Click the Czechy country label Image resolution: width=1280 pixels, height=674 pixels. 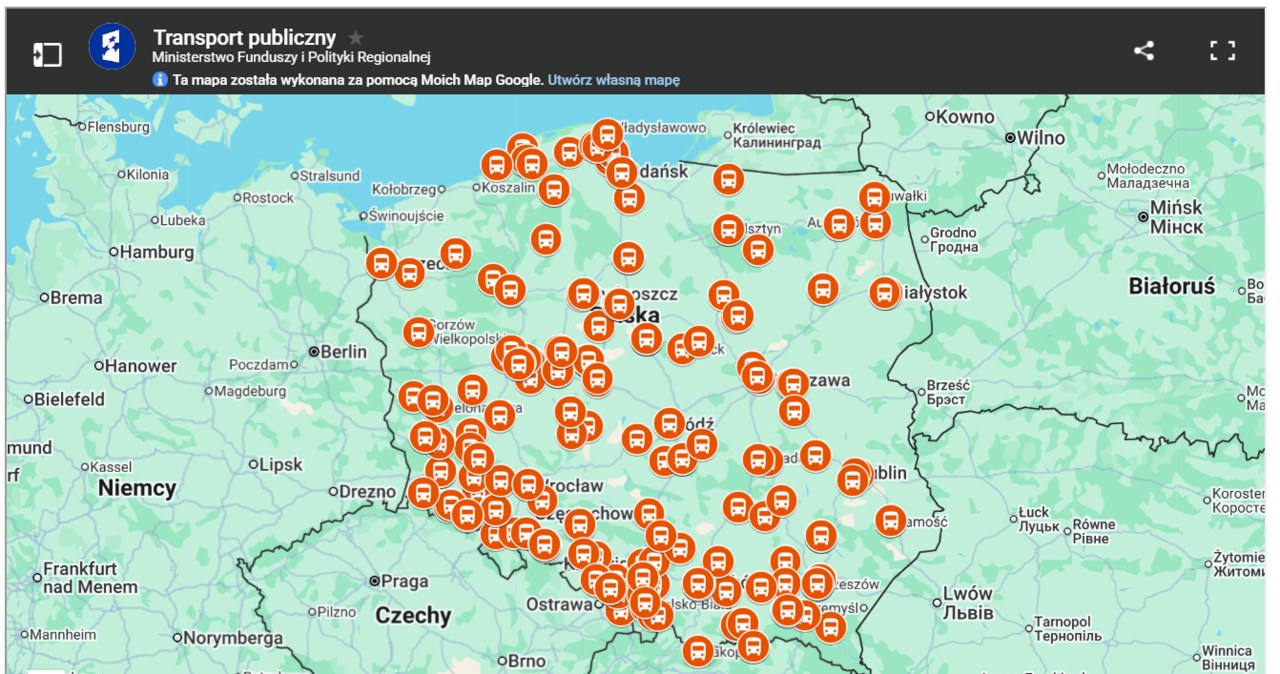click(413, 615)
